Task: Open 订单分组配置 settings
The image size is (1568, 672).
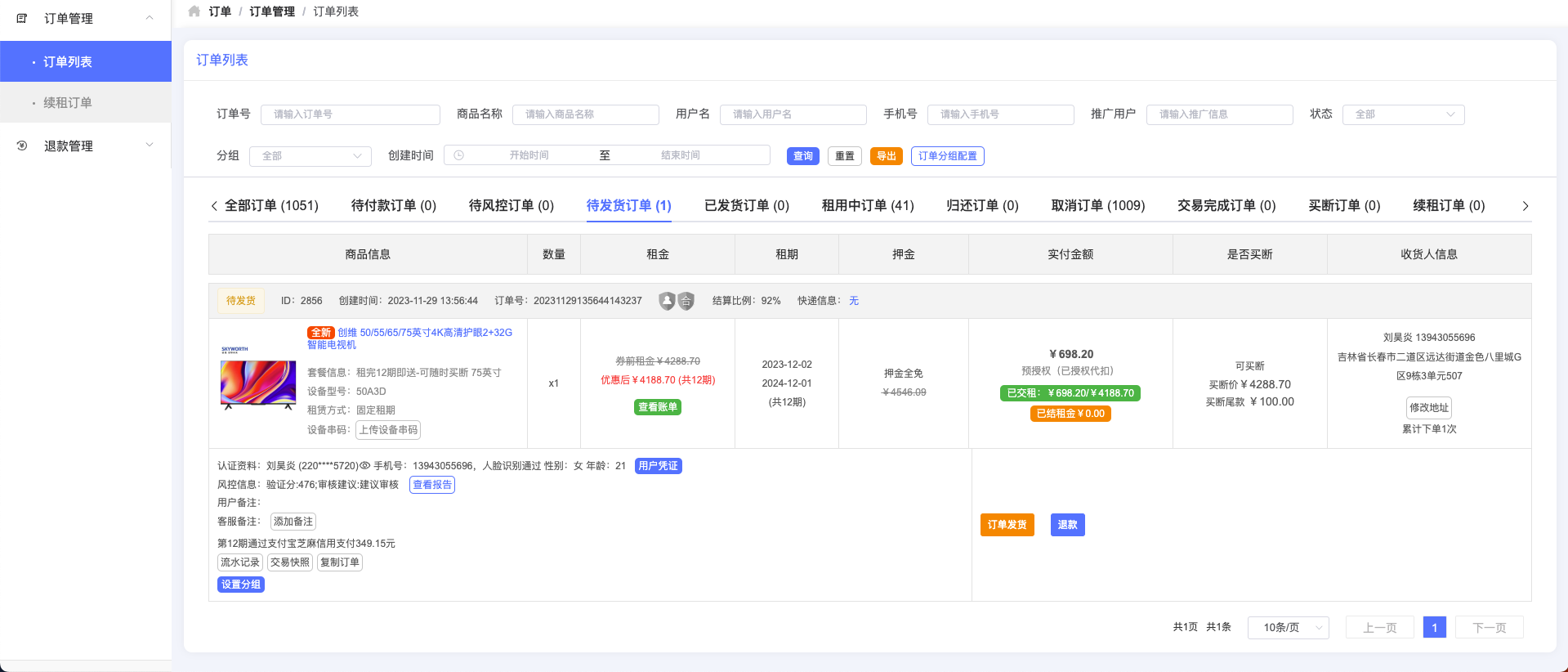Action: pyautogui.click(x=948, y=156)
